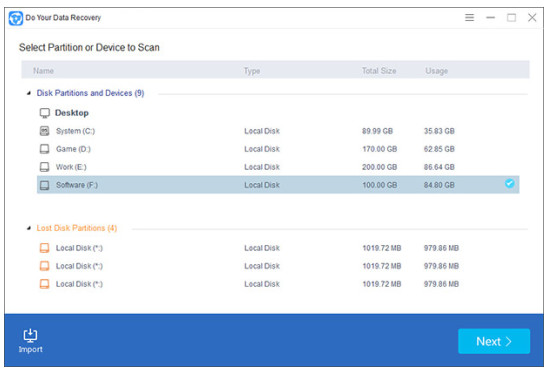
Task: Minimize the Do Your Data Recovery window
Action: coord(490,17)
